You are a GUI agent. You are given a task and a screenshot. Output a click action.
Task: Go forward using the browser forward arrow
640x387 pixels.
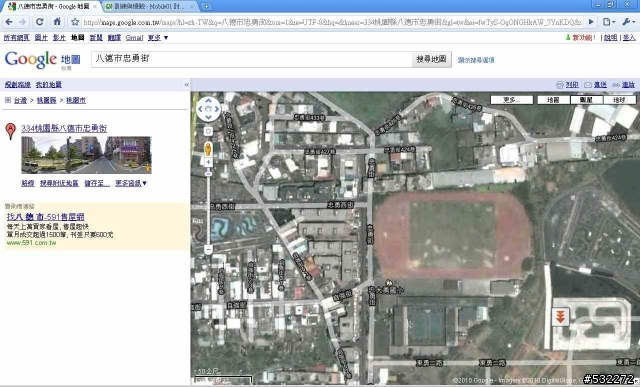[23, 22]
